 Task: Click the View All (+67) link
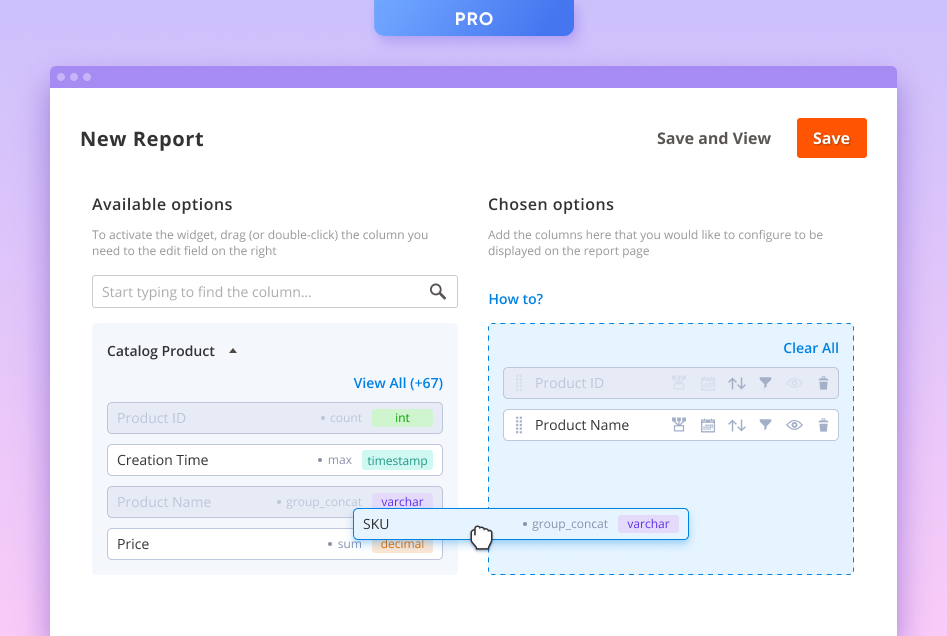click(397, 382)
